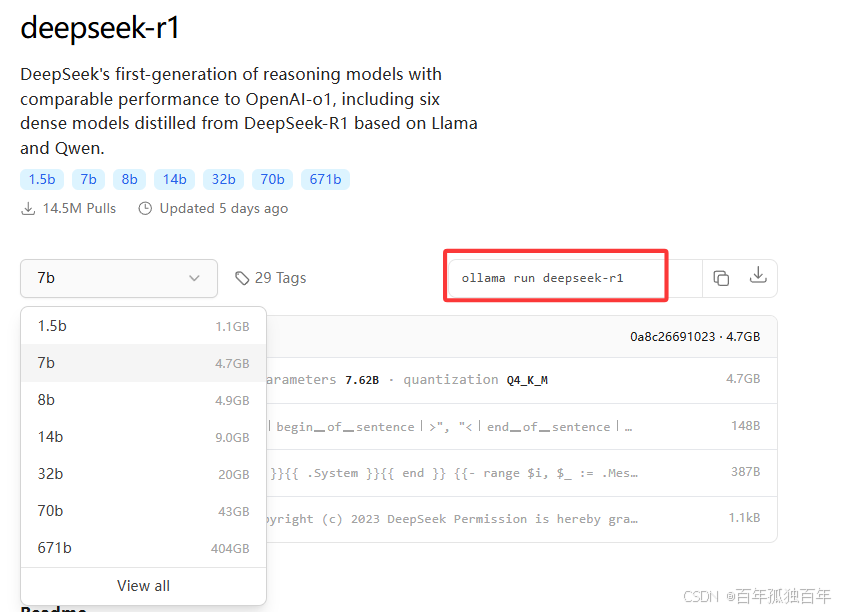This screenshot has height=612, width=843.
Task: Click the 671b tag badge
Action: coord(325,179)
